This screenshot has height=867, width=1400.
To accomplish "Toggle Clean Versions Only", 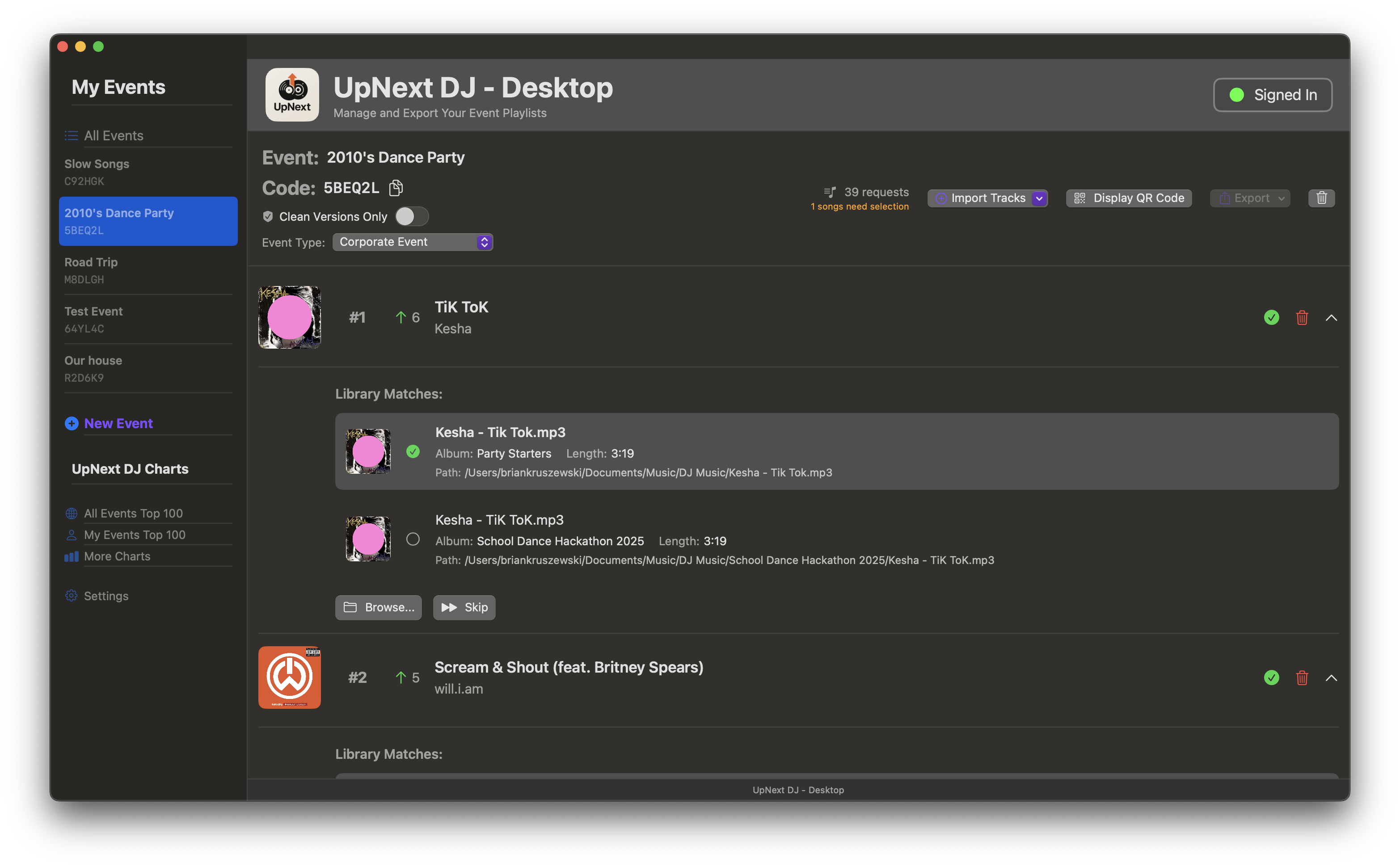I will click(x=412, y=216).
